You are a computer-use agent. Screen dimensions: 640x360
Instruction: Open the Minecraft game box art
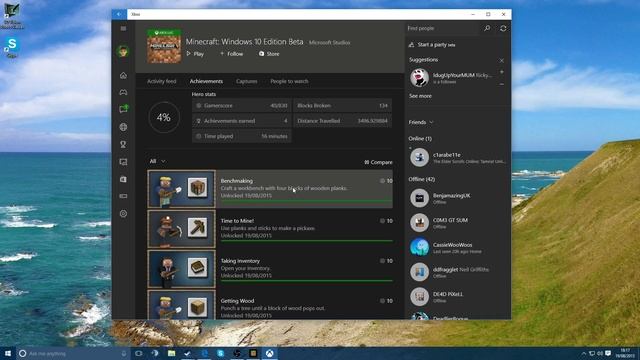click(x=164, y=46)
